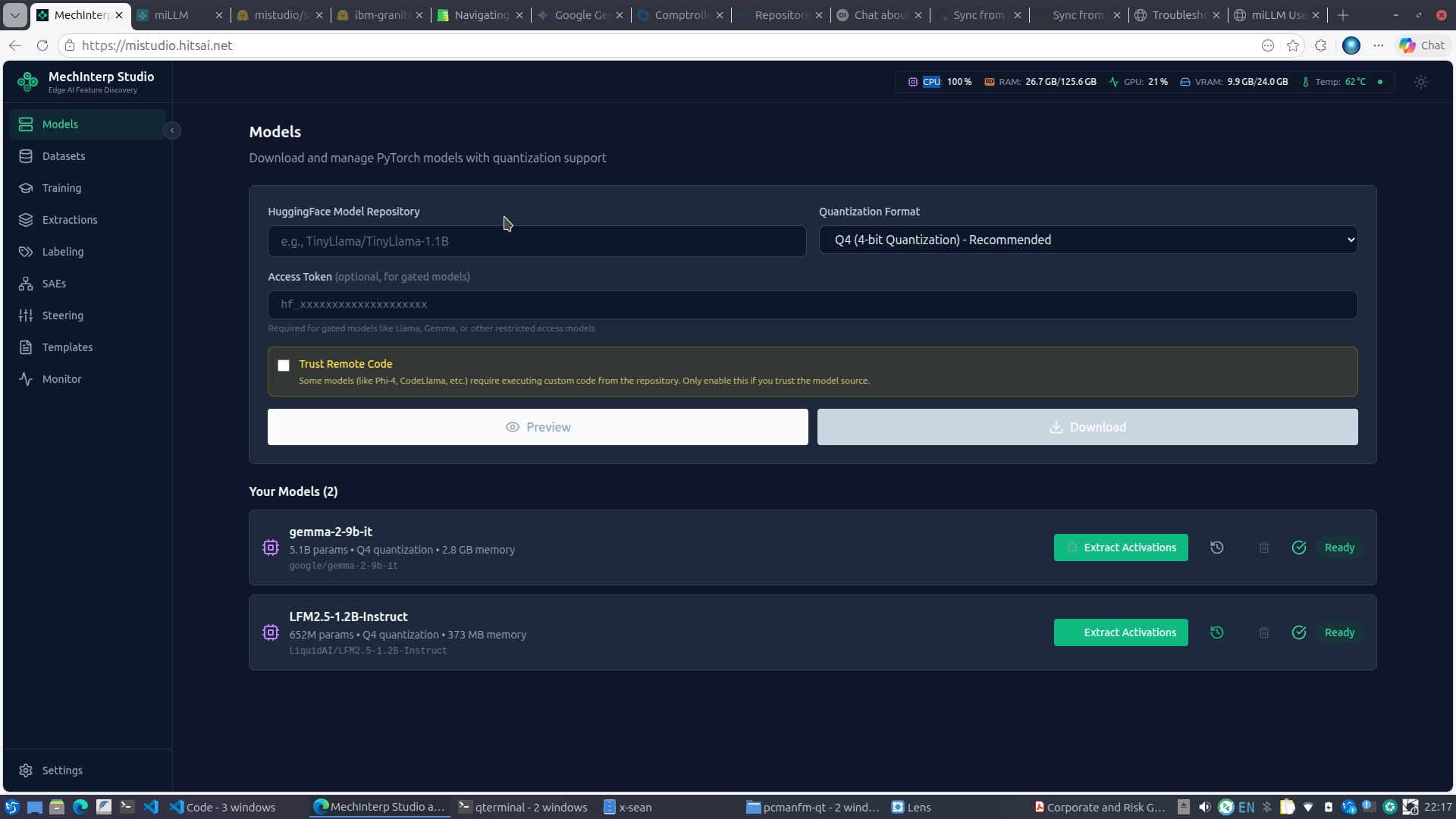Switch to the ibm-granite browser tab
The width and height of the screenshot is (1456, 819).
(x=381, y=15)
